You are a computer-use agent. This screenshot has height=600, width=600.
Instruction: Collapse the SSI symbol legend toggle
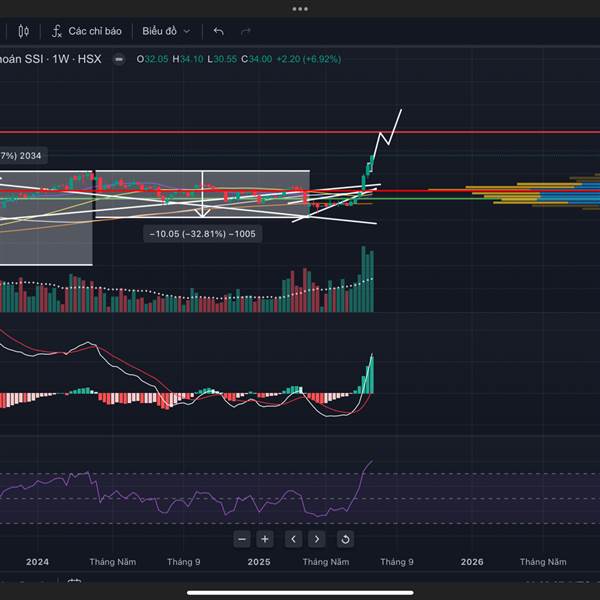pyautogui.click(x=119, y=60)
